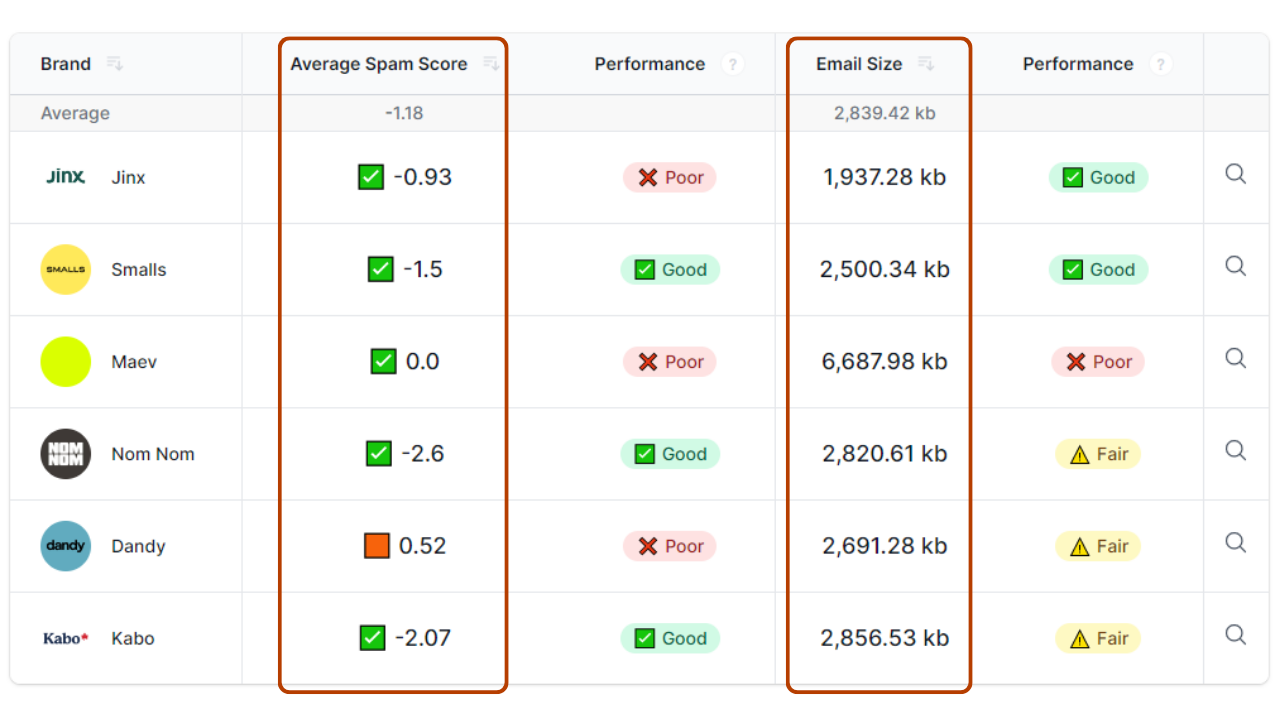Click the Maev lime green logo
This screenshot has height=720, width=1280.
(66, 361)
